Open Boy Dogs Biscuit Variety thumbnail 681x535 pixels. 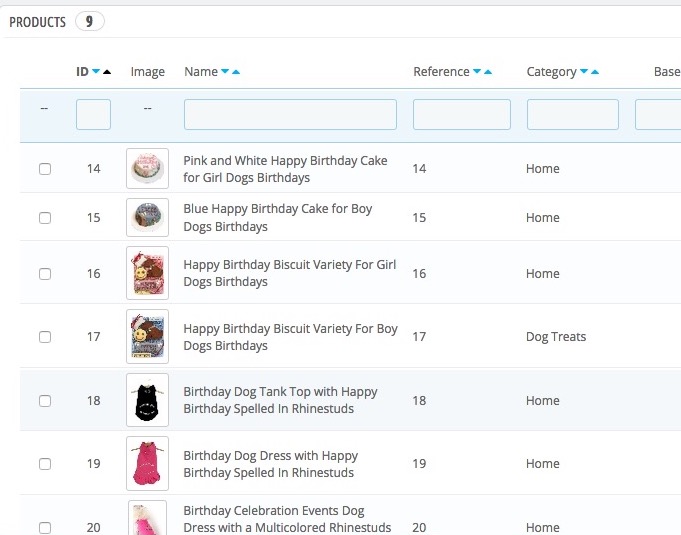[x=147, y=337]
